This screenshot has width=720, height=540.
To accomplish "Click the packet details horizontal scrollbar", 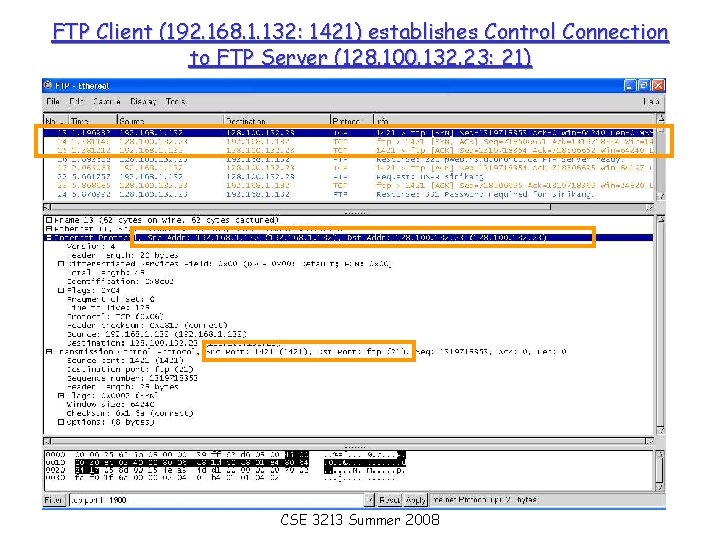I will 349,441.
